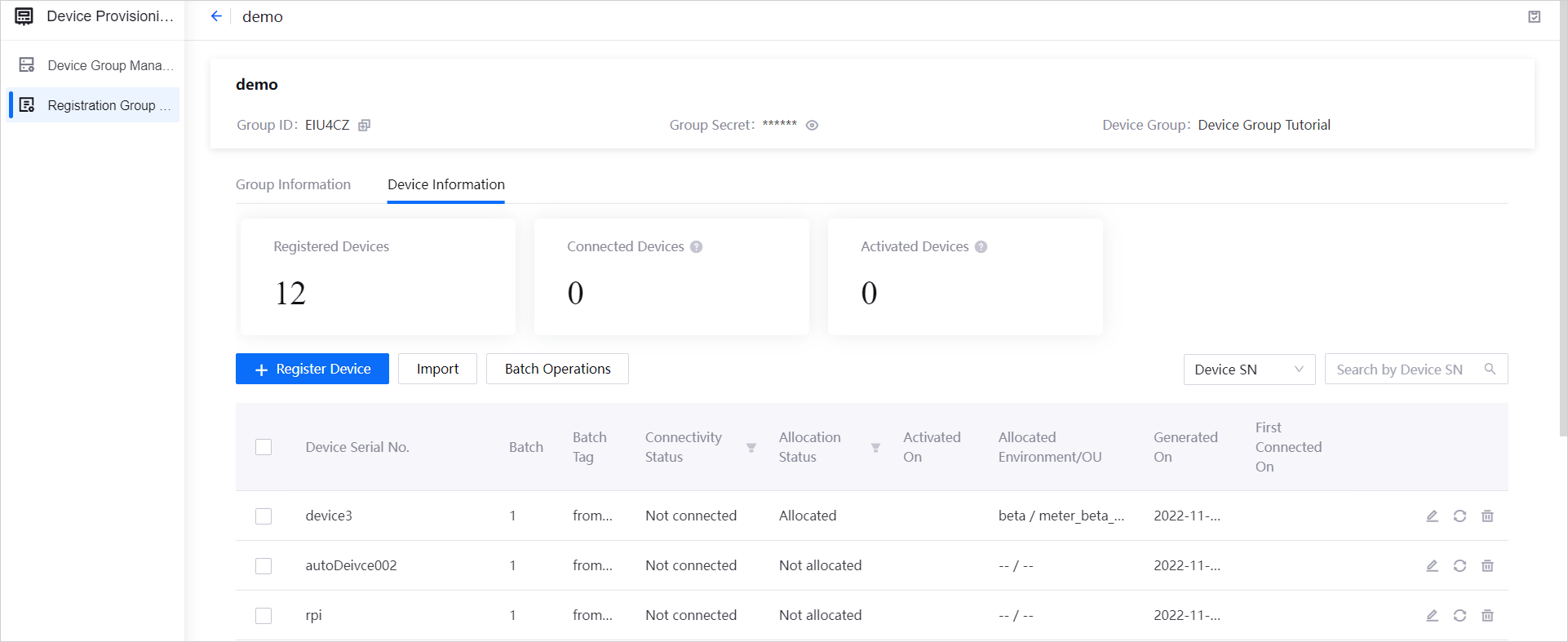Click the Generated On column header
This screenshot has height=642, width=1568.
pyautogui.click(x=1185, y=447)
